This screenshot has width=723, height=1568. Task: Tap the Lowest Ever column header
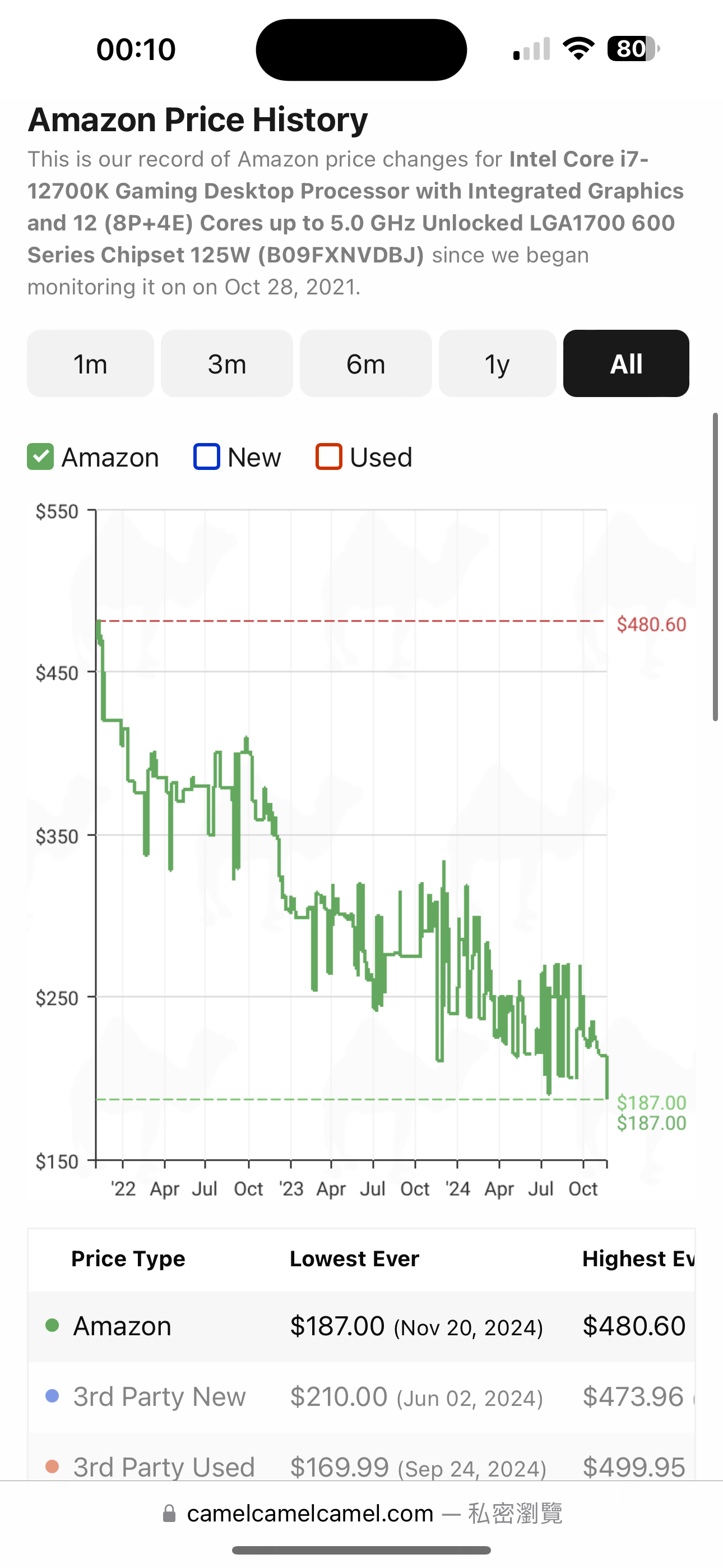pos(354,1259)
